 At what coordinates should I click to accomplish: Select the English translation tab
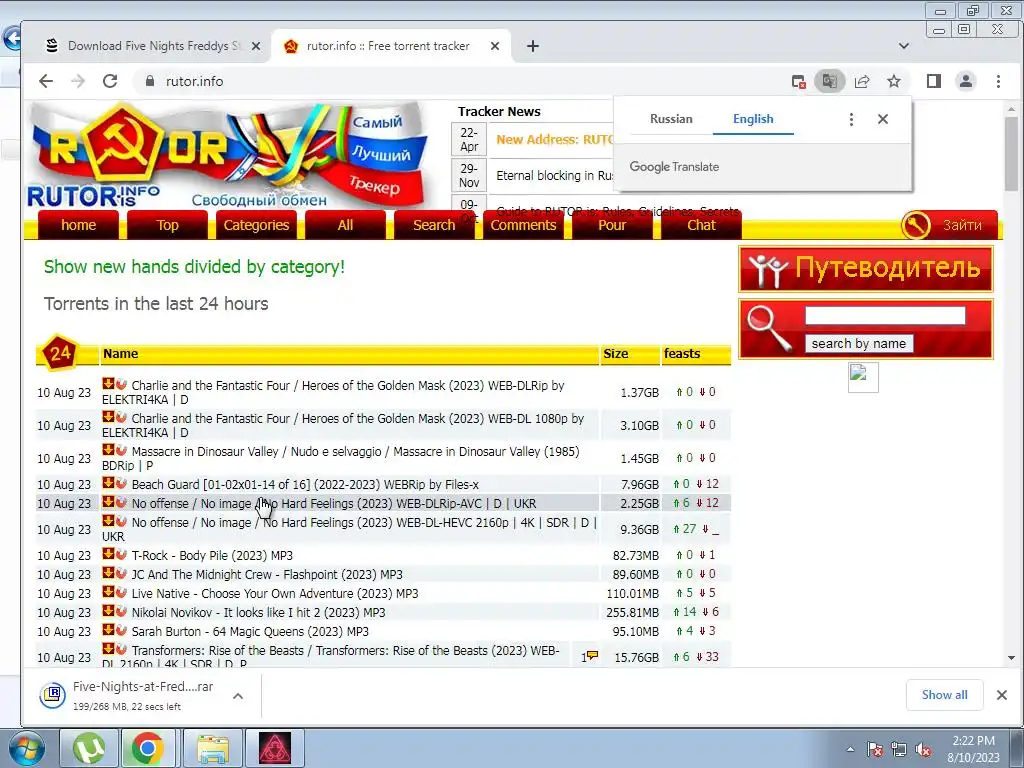753,119
